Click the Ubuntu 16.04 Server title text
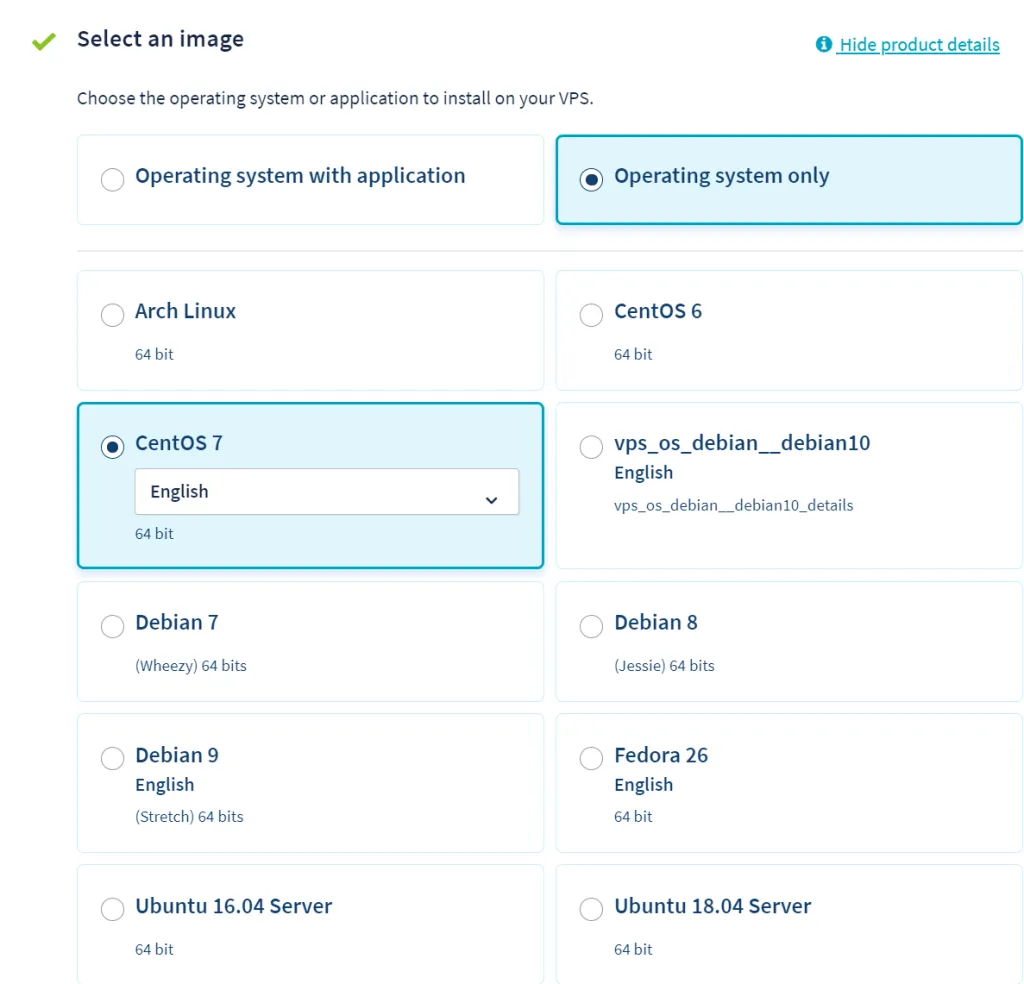This screenshot has width=1024, height=984. pyautogui.click(x=234, y=906)
